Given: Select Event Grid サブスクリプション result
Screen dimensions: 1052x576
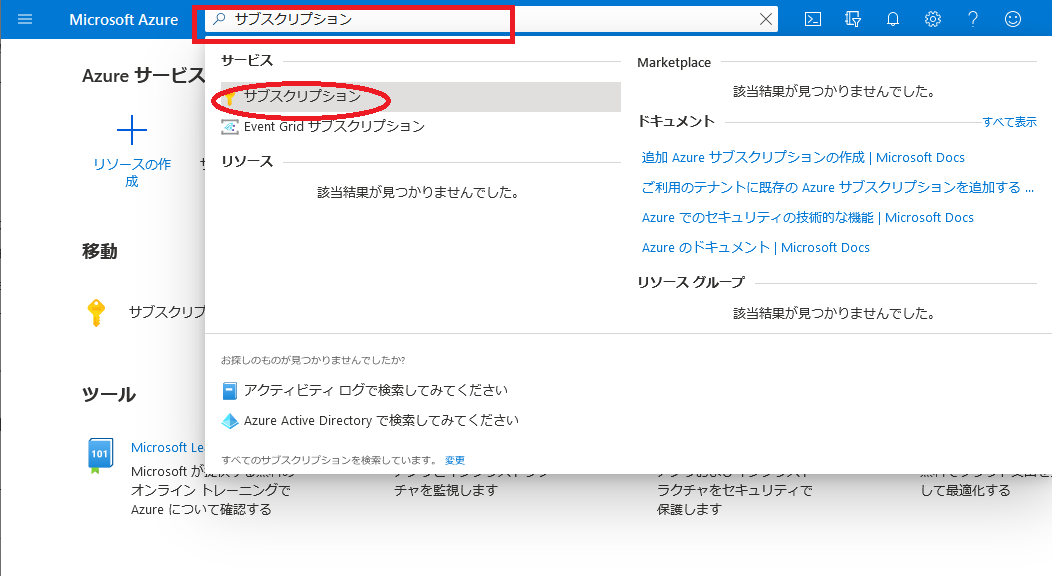Looking at the screenshot, I should click(333, 127).
